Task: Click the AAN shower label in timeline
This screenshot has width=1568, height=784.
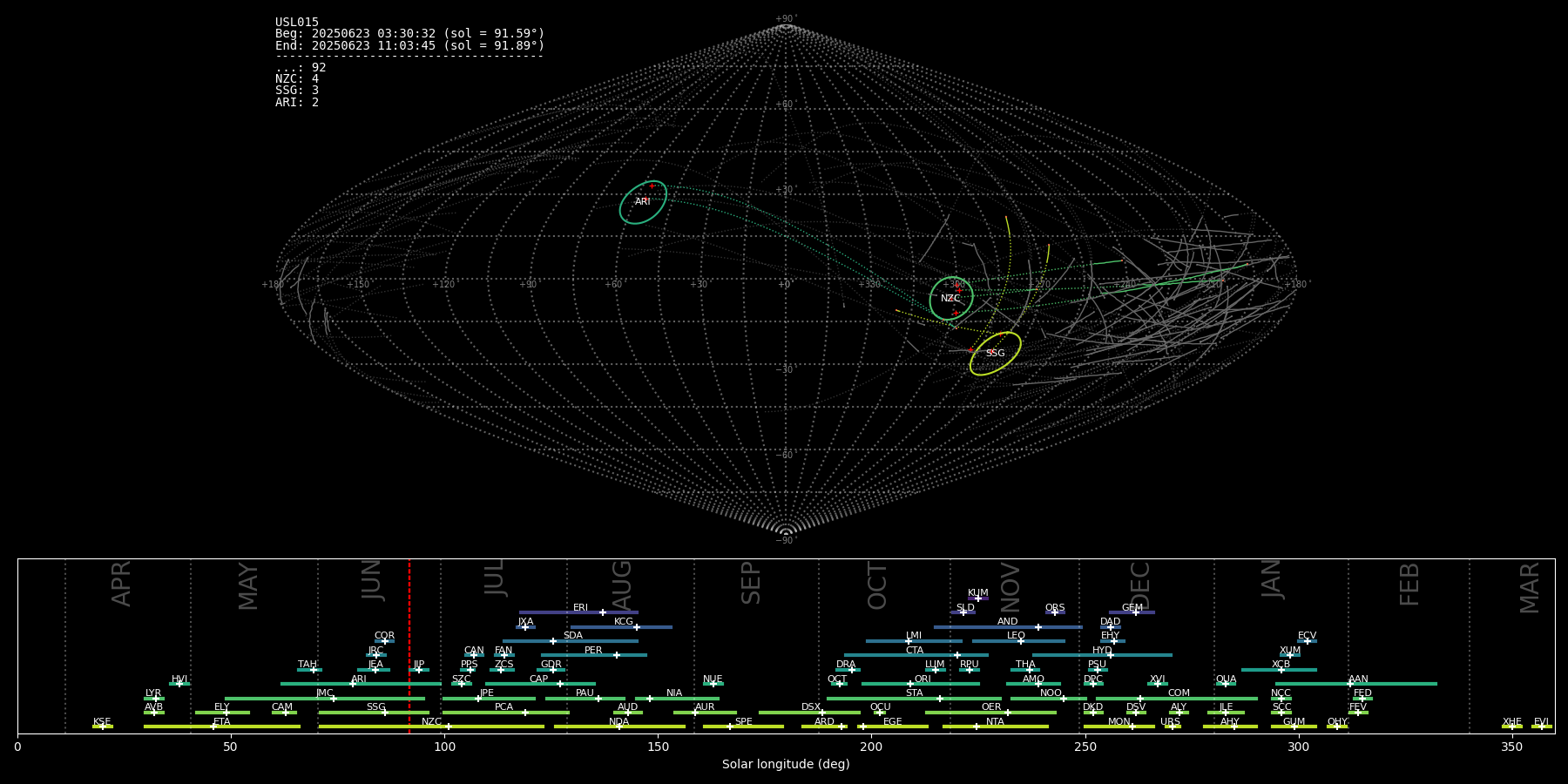Action: point(1358,679)
